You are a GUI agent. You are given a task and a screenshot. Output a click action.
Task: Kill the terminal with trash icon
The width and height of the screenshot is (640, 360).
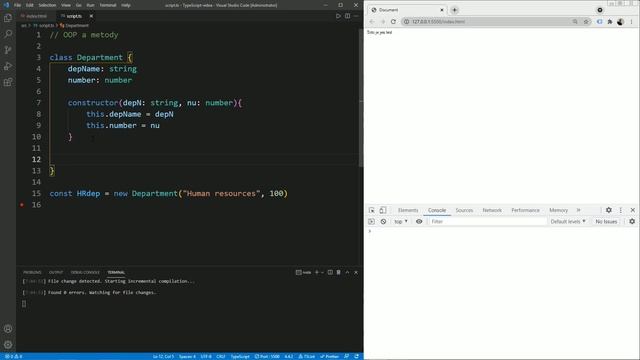click(338, 272)
